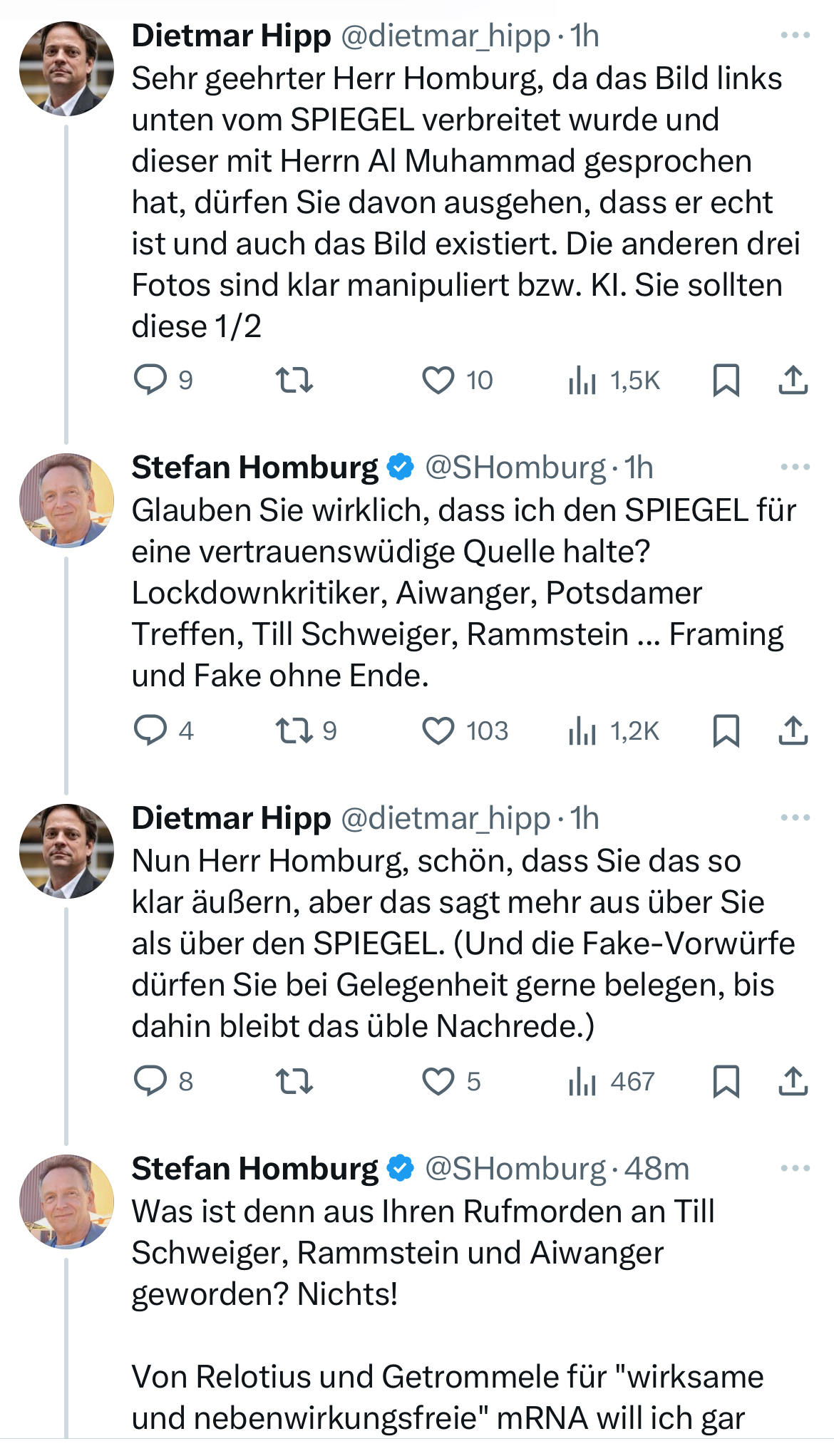Reply to Hipp's tweet with 8 replies
This screenshot has width=834, height=1456.
tap(150, 1081)
